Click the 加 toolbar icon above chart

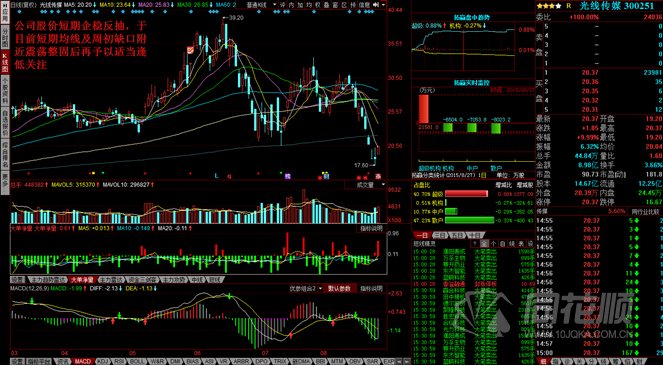click(300, 4)
